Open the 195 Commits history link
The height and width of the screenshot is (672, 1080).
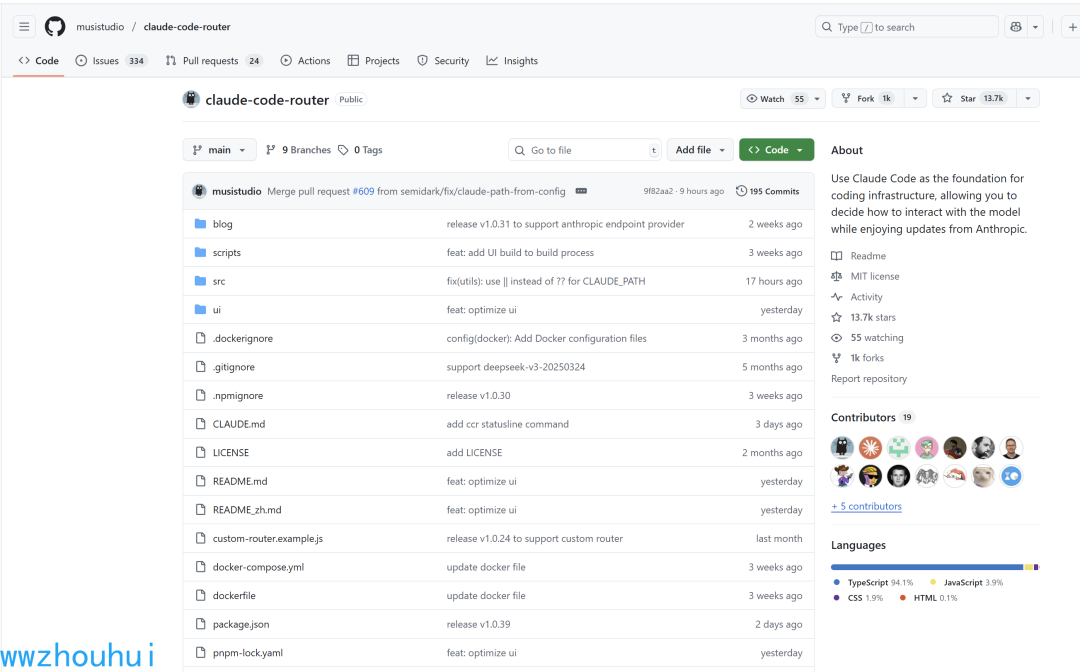point(768,191)
